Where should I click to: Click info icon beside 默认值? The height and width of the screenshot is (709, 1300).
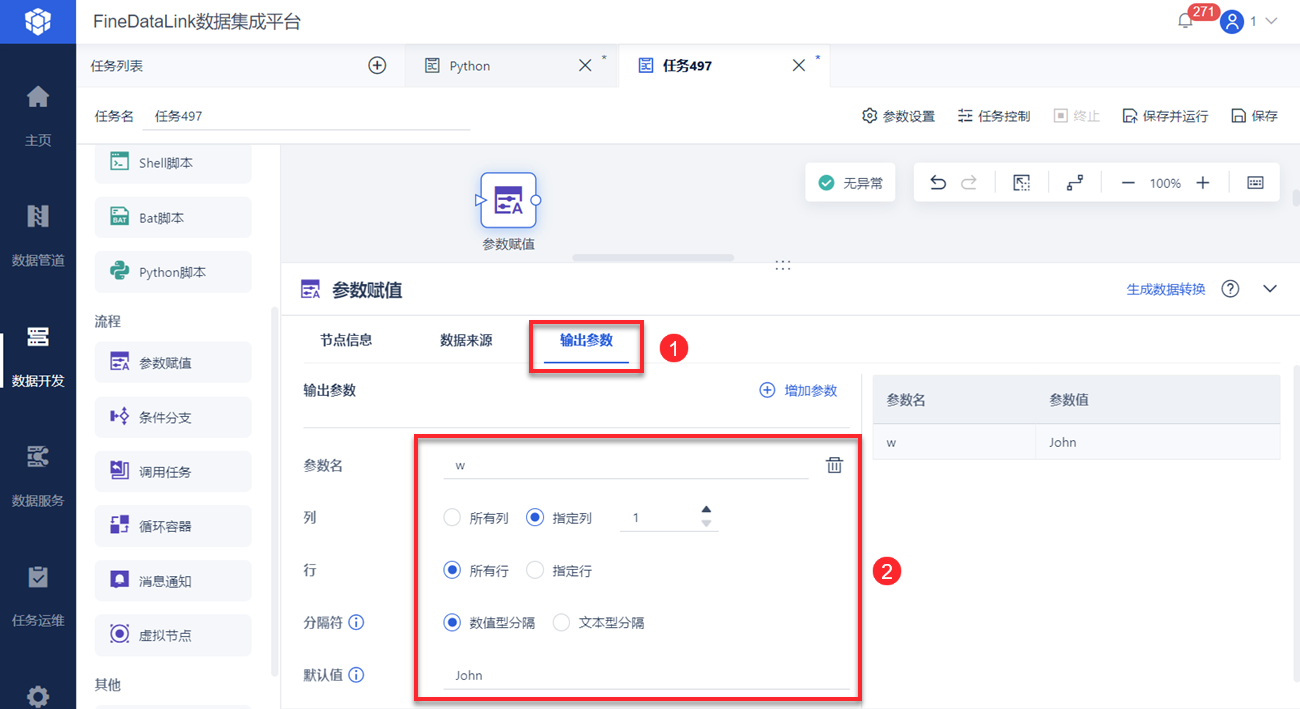click(356, 675)
